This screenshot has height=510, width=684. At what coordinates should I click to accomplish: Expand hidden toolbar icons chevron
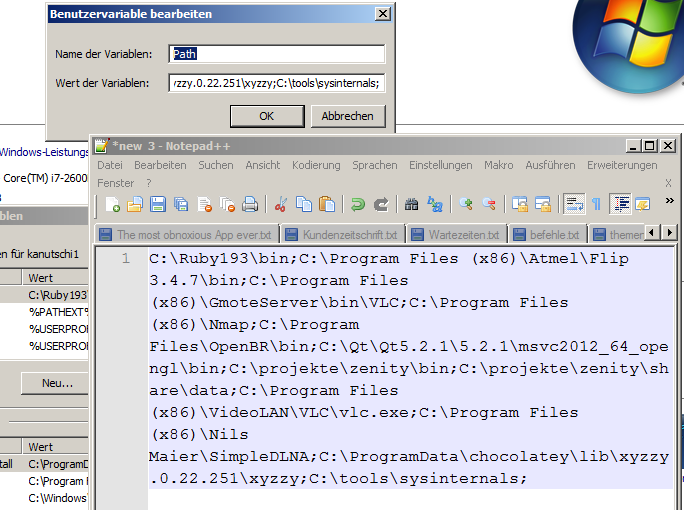coord(669,200)
